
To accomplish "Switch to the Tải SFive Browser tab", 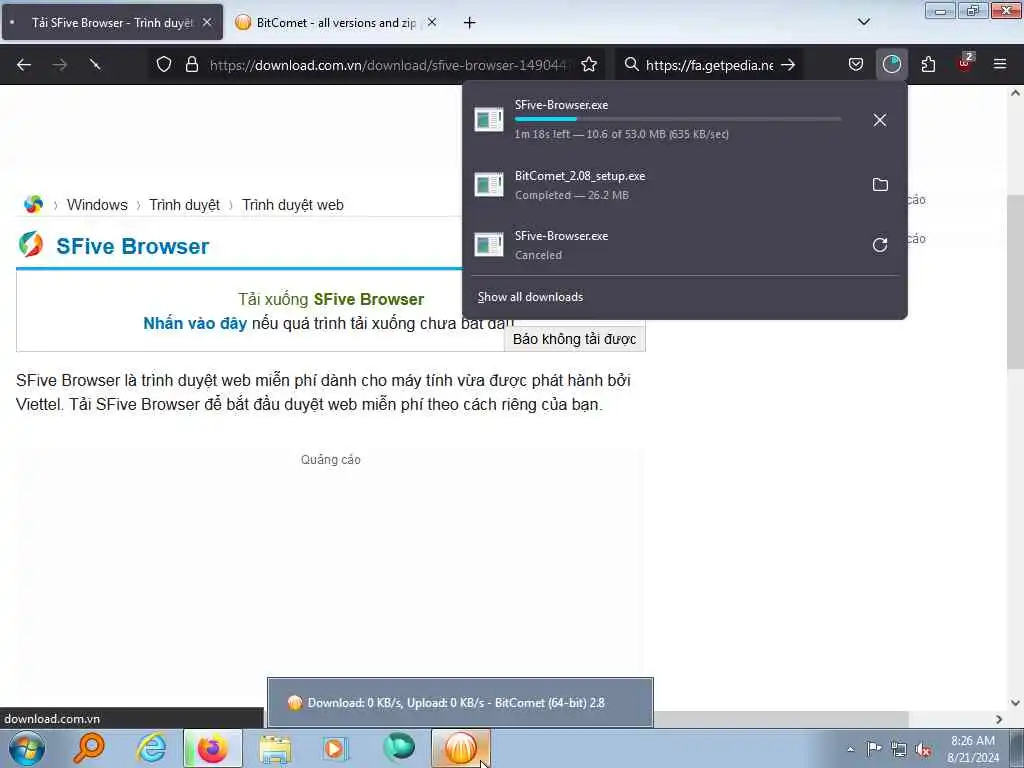I will (112, 23).
